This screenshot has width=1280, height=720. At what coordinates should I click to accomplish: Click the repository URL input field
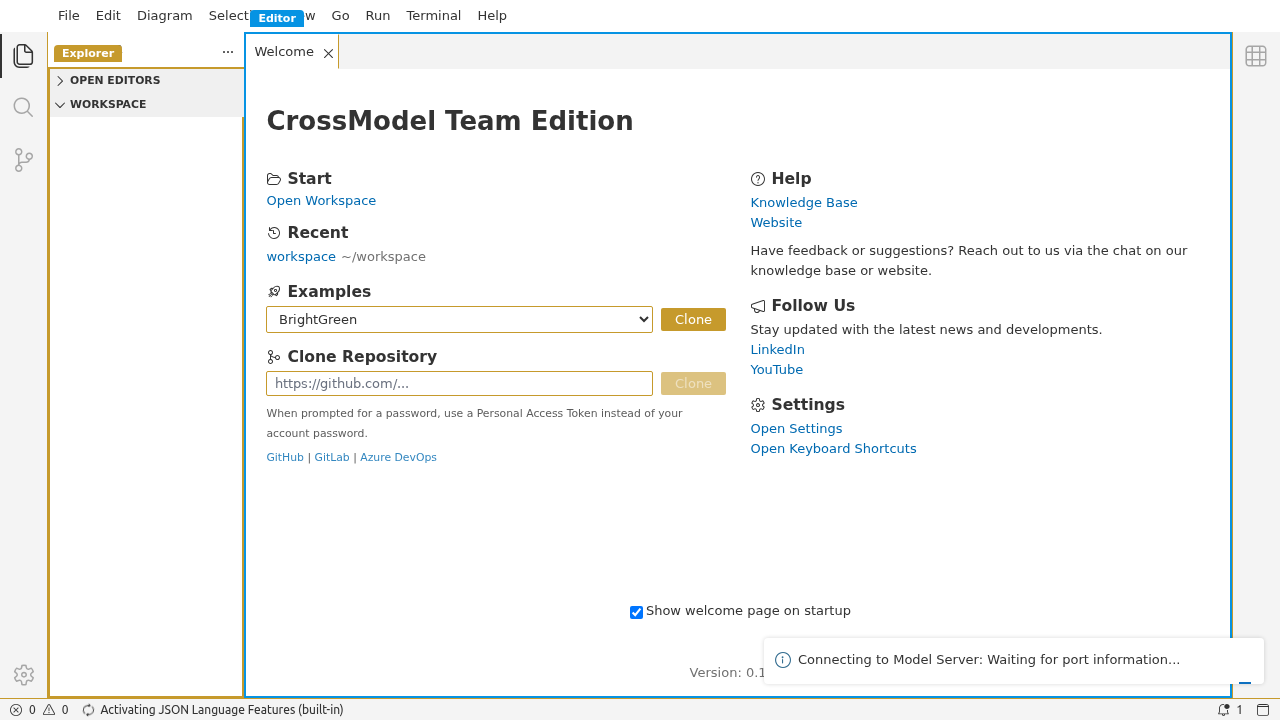(459, 384)
